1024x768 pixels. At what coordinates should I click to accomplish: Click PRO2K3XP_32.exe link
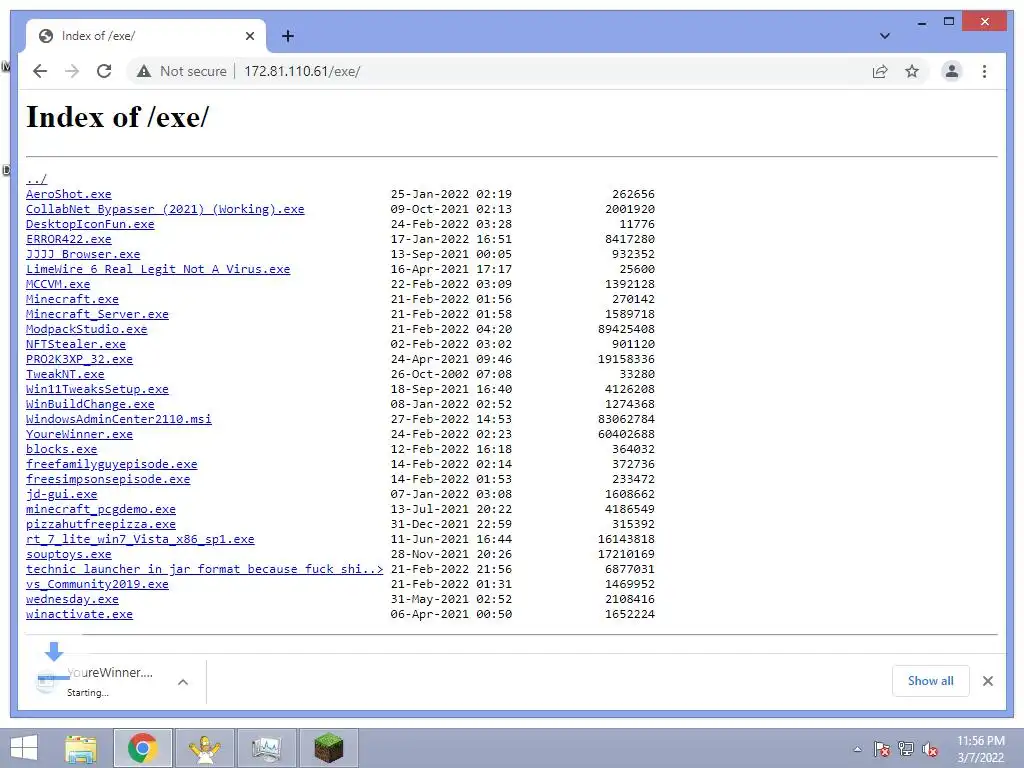(80, 359)
